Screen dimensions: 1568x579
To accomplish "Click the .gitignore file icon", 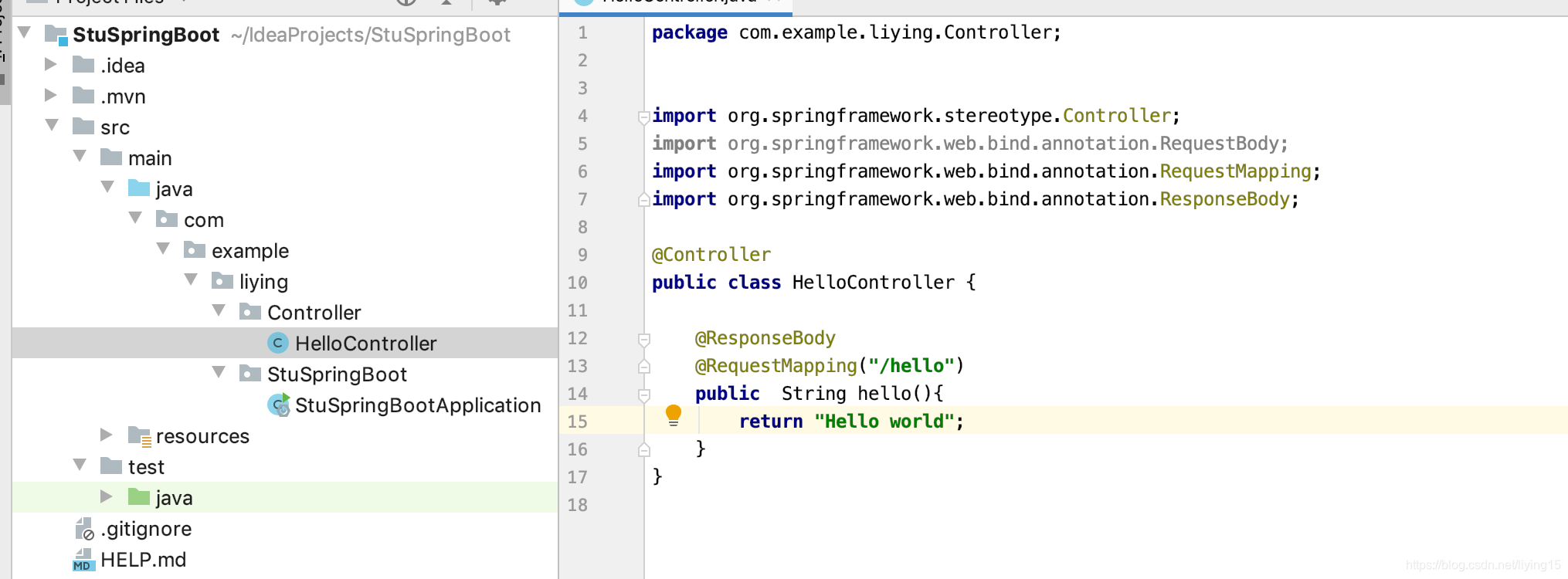I will (x=84, y=529).
